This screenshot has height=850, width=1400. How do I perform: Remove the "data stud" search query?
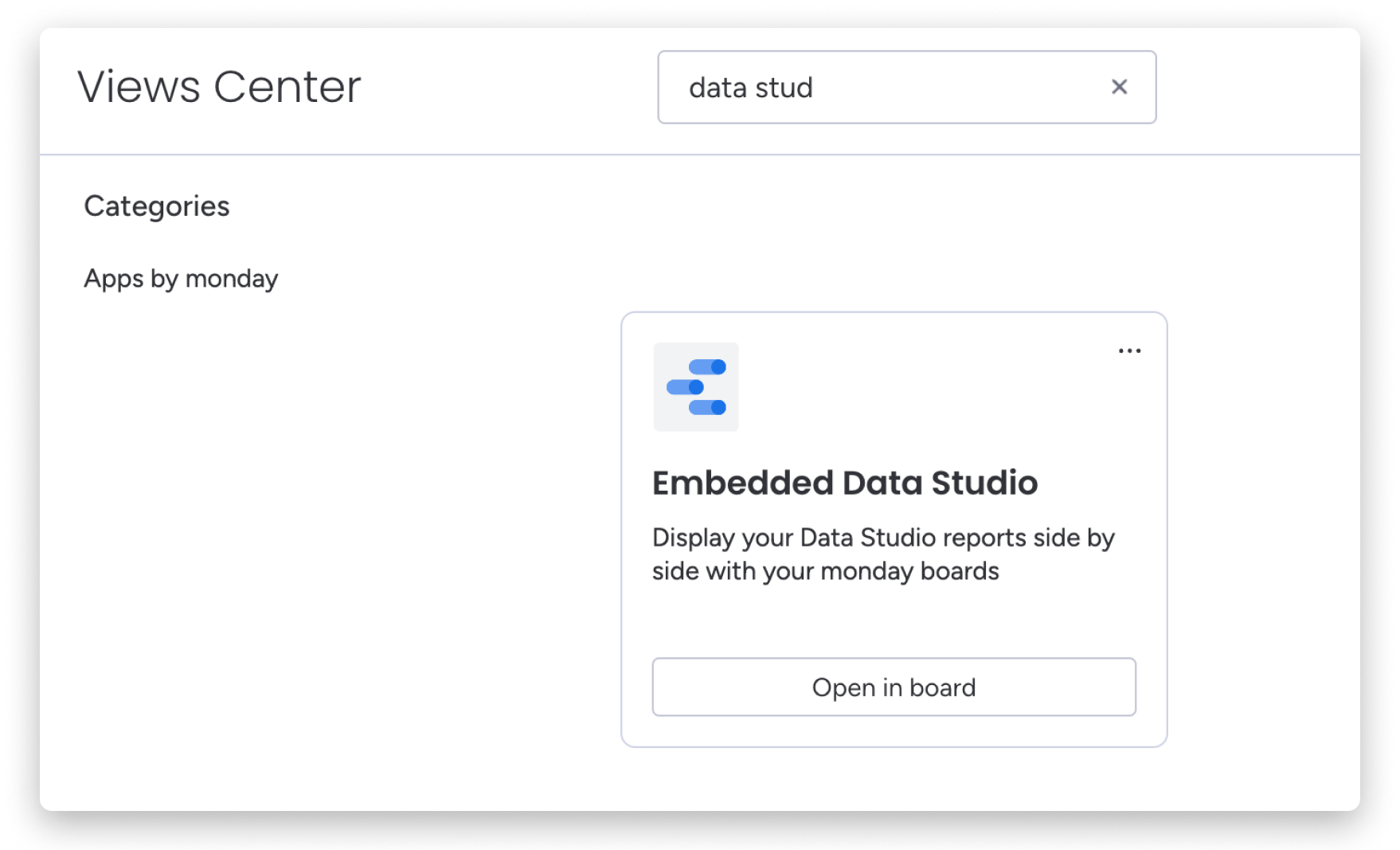[x=1119, y=87]
